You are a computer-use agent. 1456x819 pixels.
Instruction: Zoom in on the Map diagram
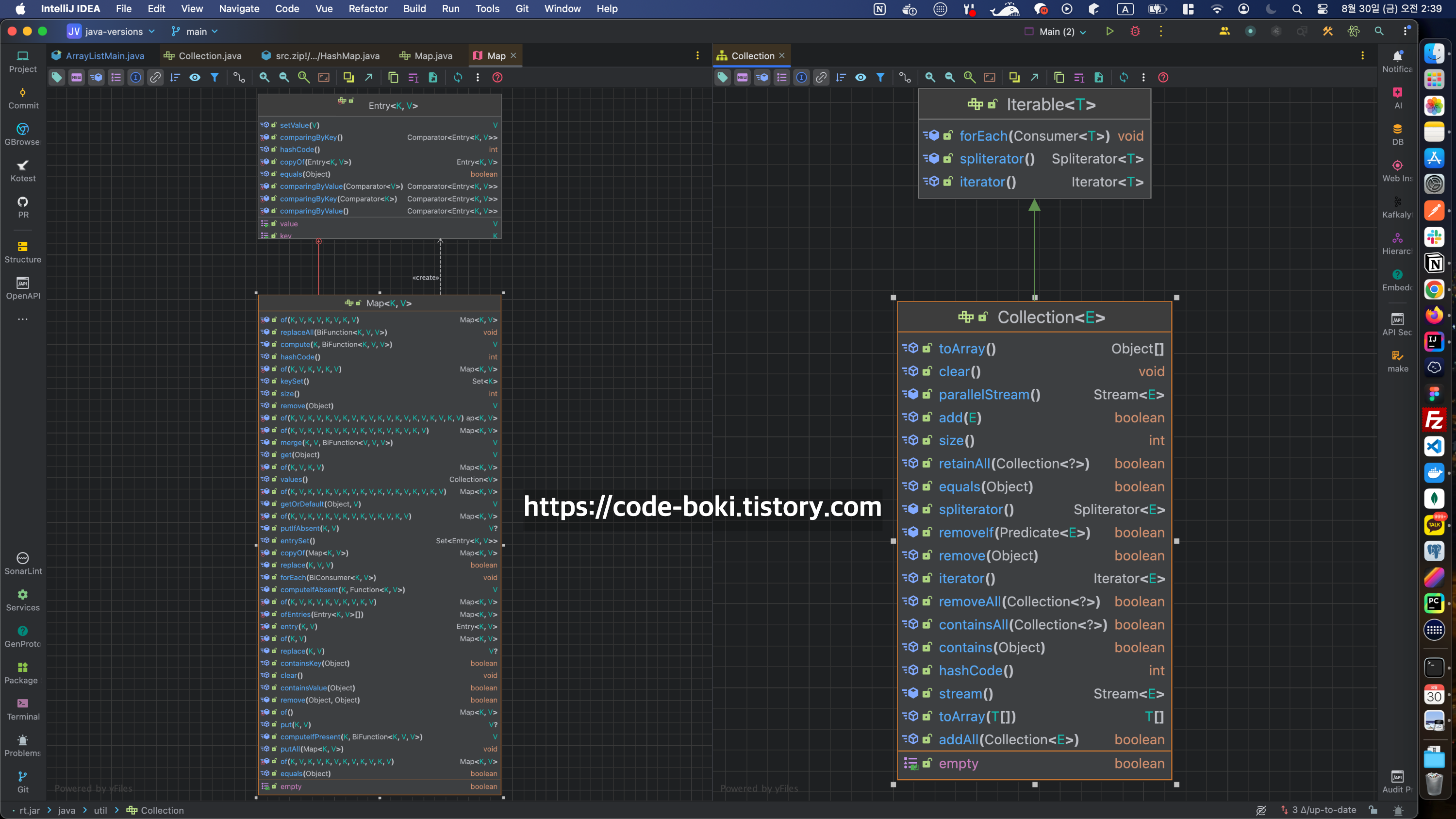click(264, 78)
